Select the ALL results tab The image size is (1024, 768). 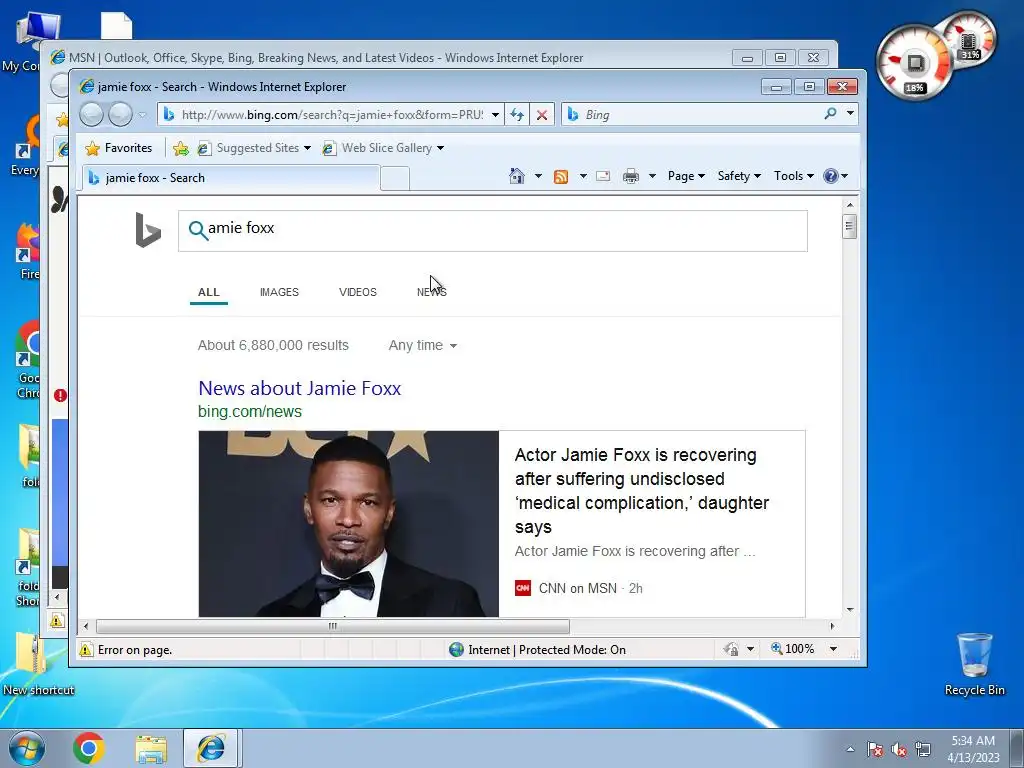(209, 292)
